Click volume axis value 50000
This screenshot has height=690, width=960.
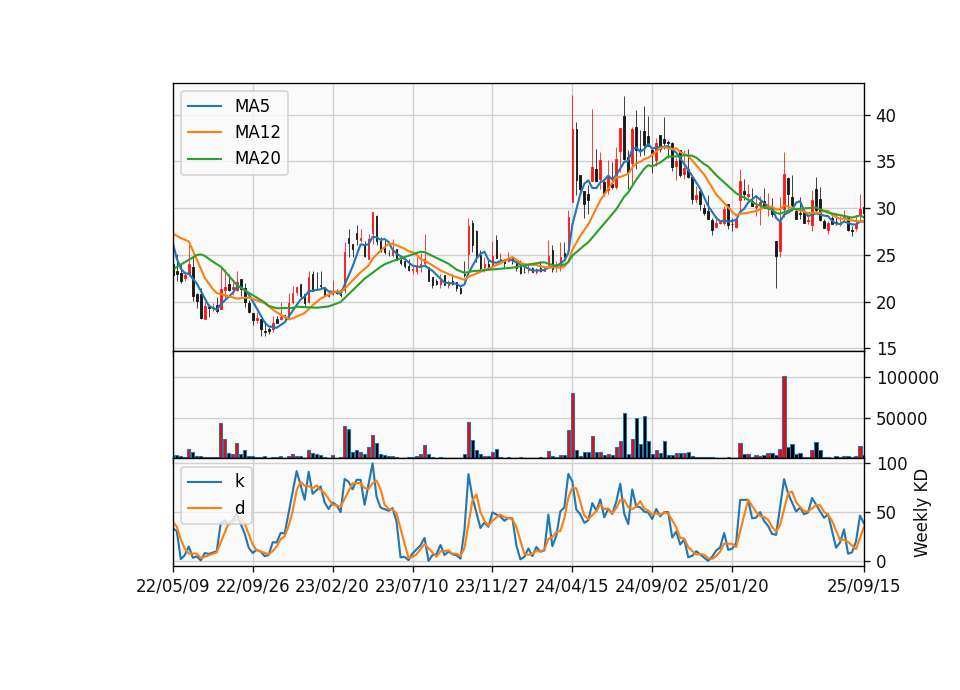[x=902, y=419]
